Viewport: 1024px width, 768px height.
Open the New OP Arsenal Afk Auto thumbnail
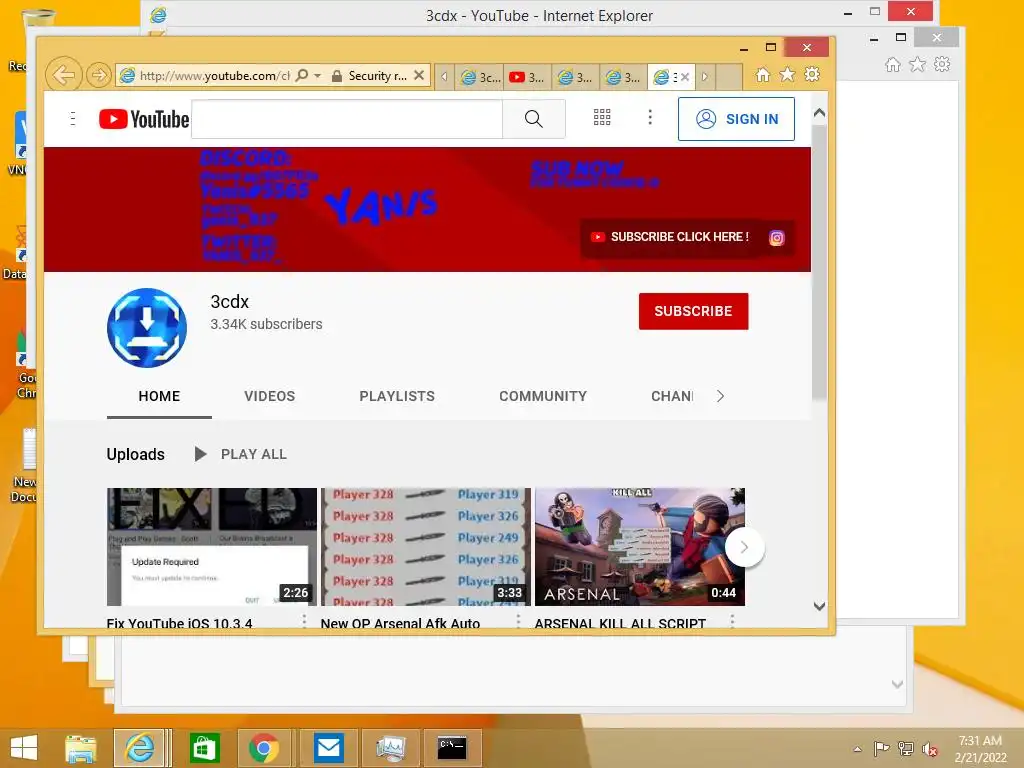tap(426, 547)
